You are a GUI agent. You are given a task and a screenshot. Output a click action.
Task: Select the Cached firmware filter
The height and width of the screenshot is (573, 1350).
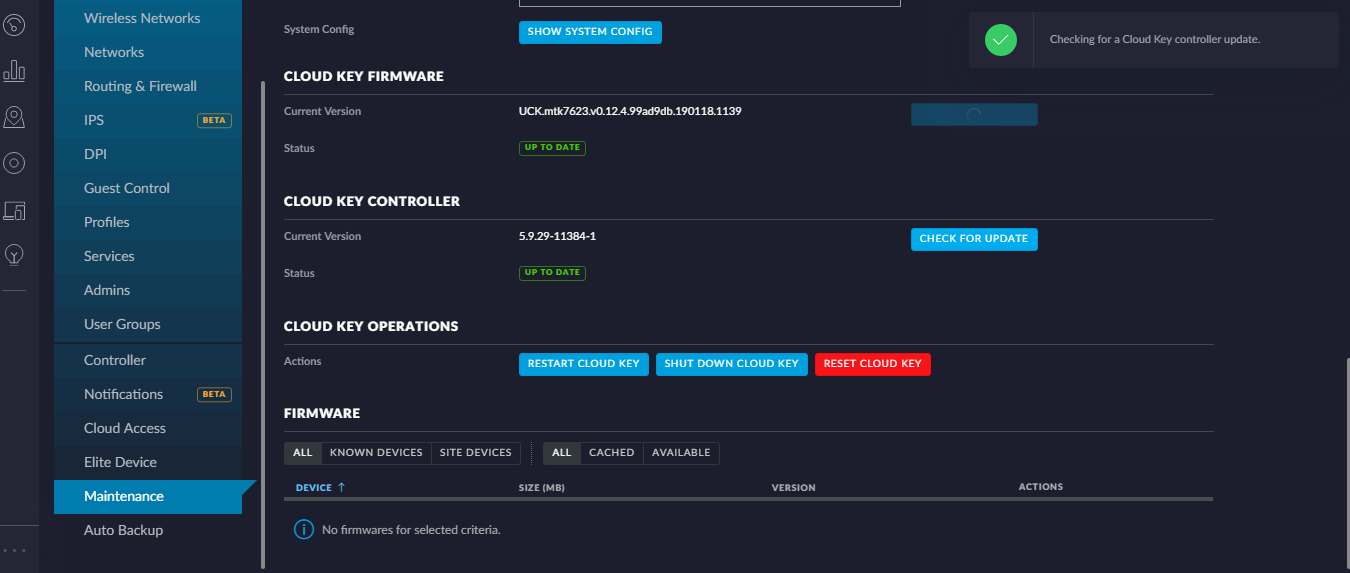click(611, 453)
